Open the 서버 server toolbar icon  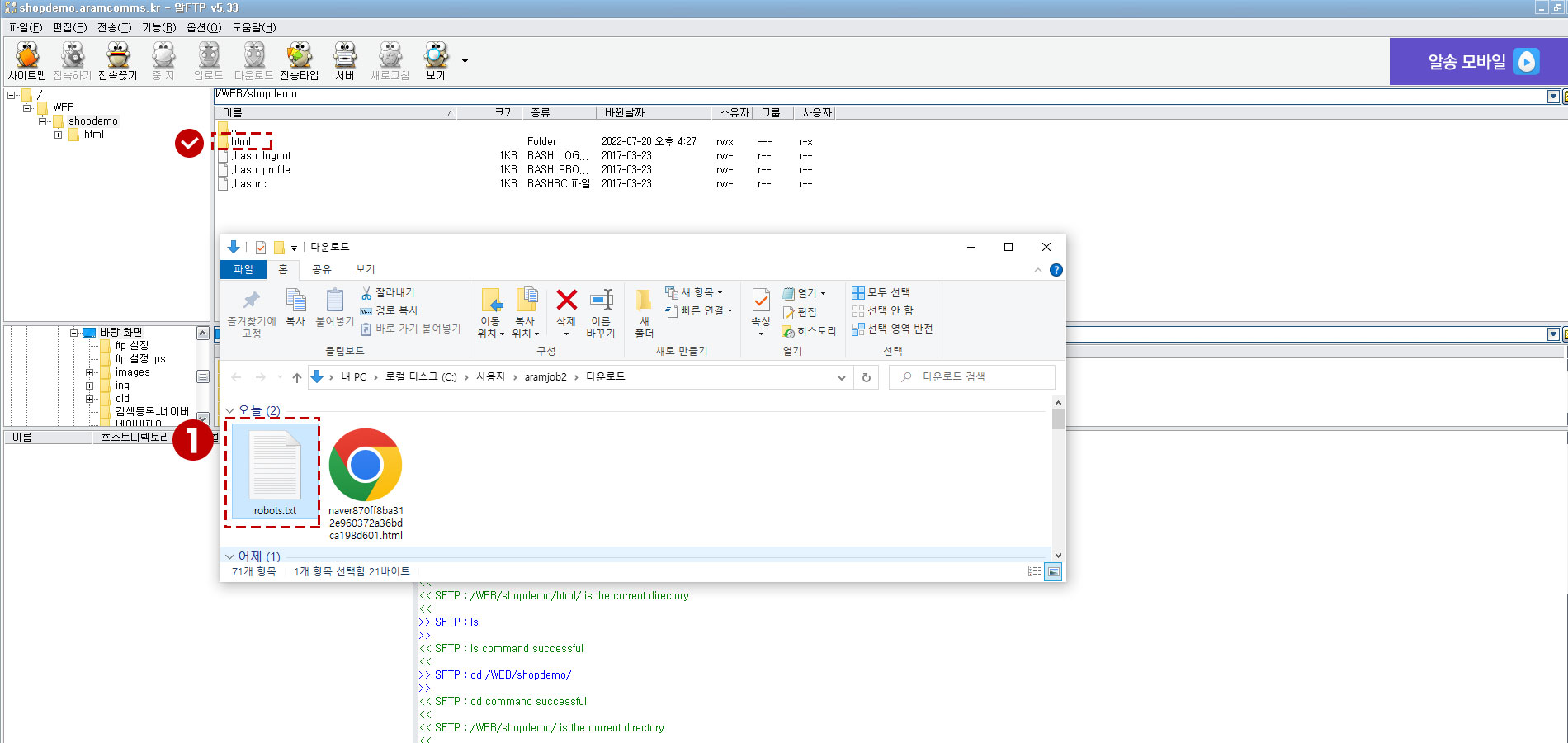(345, 61)
